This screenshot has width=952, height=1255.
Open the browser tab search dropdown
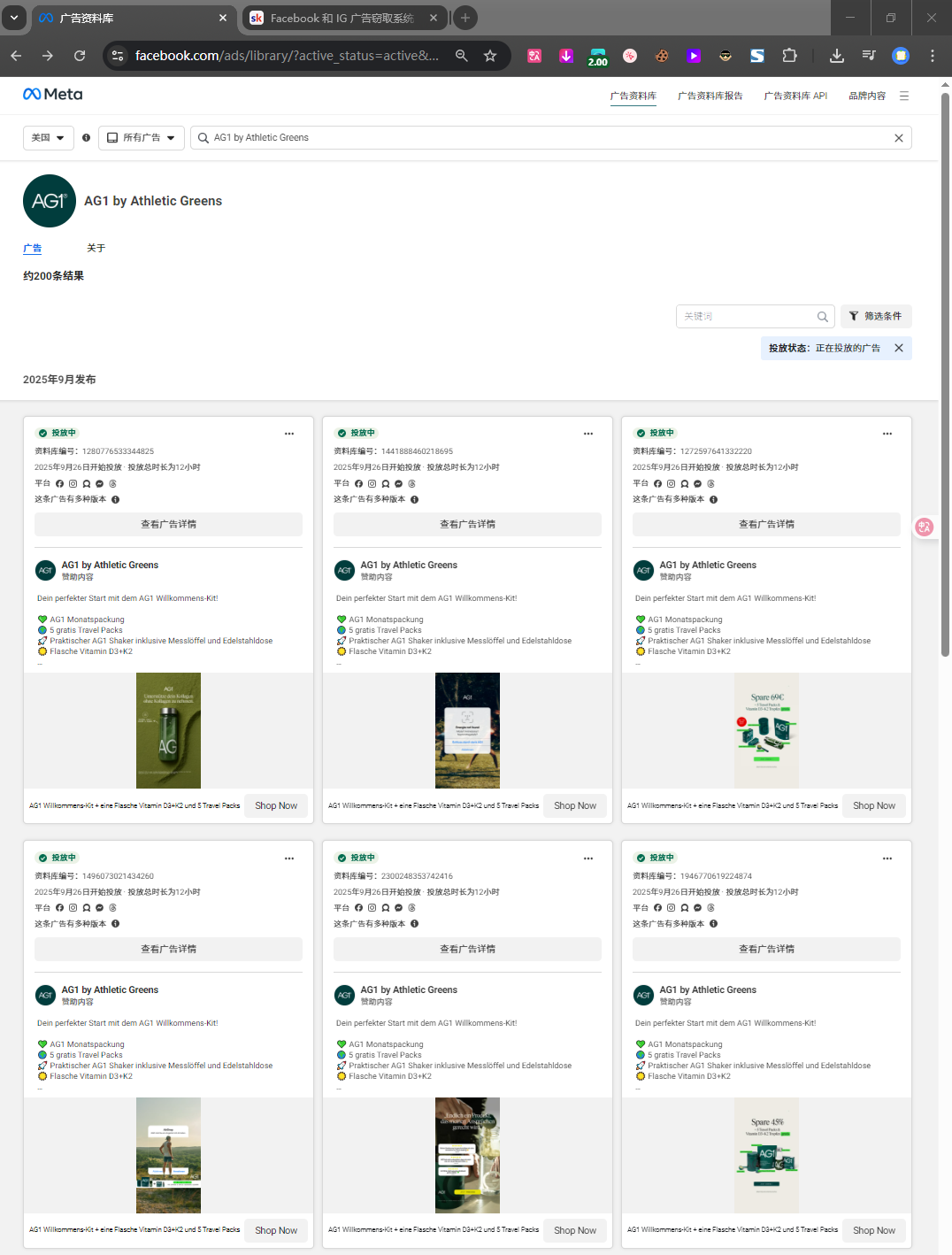click(14, 18)
